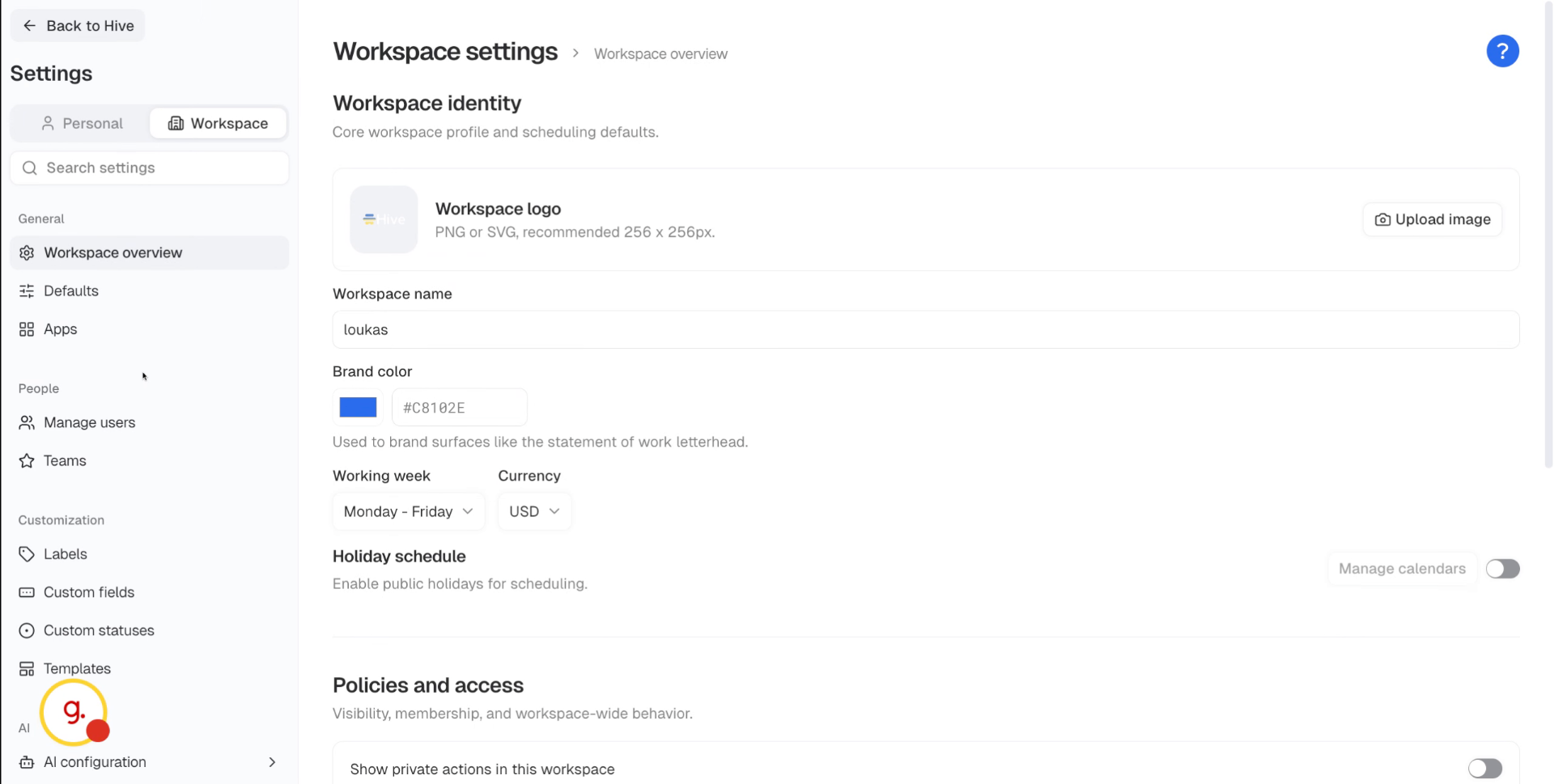Open AI configuration in the sidebar

(x=150, y=762)
